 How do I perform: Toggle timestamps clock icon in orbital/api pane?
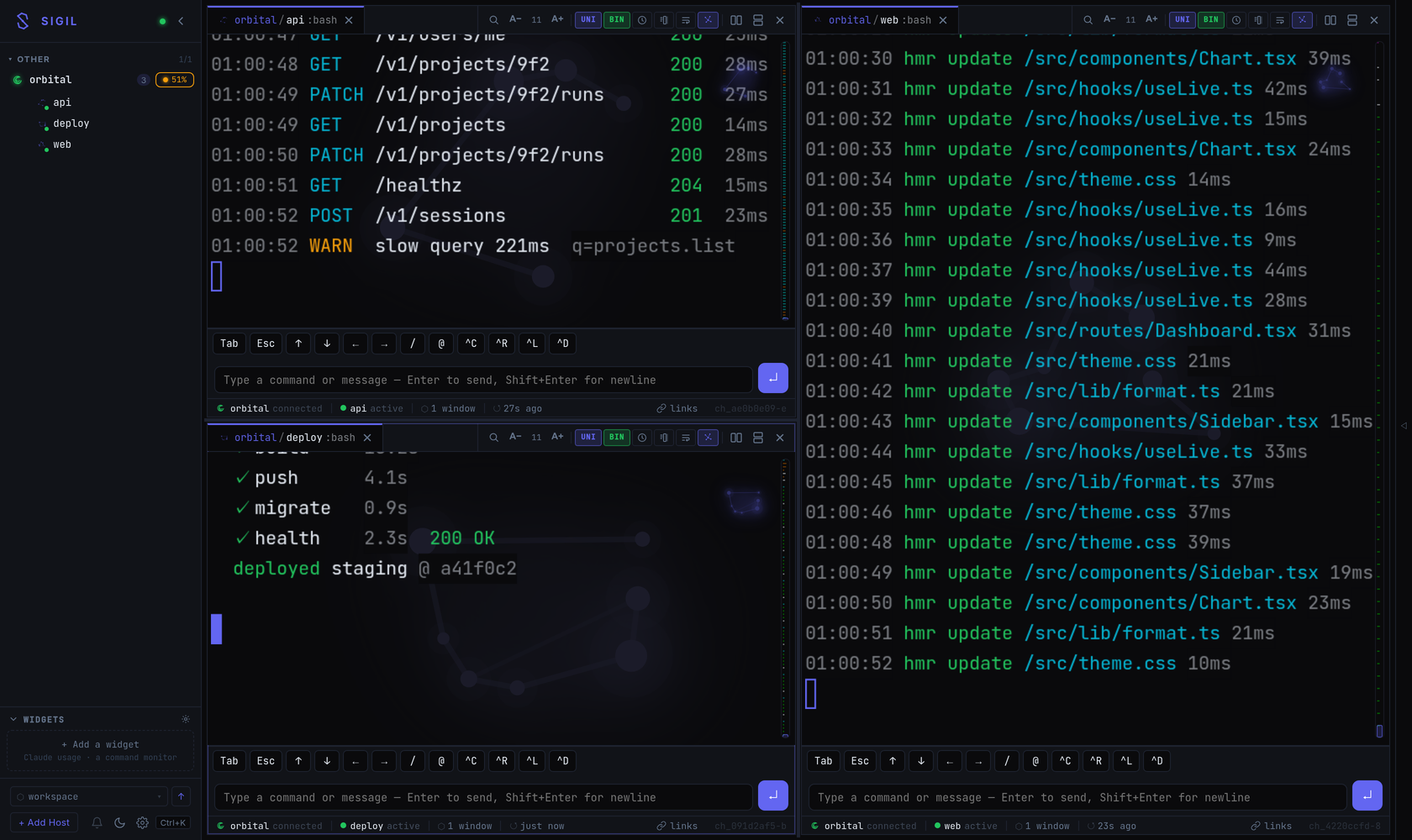[x=642, y=20]
